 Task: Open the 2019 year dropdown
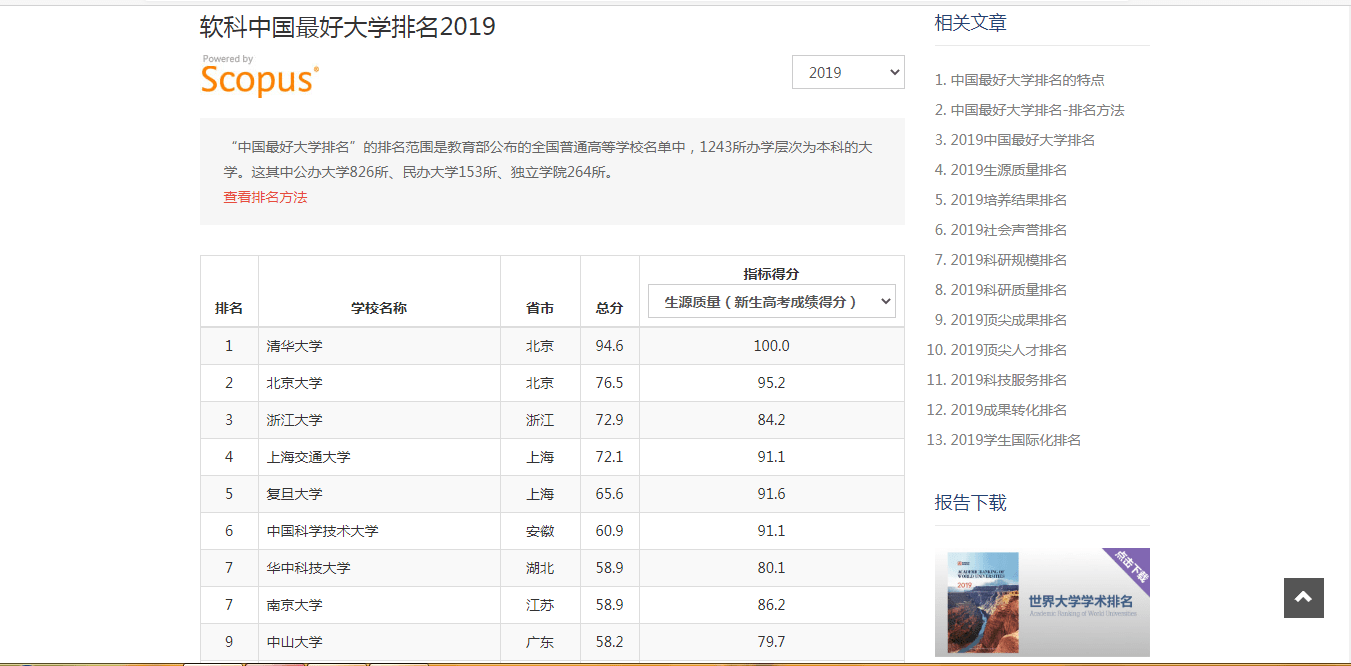coord(848,72)
